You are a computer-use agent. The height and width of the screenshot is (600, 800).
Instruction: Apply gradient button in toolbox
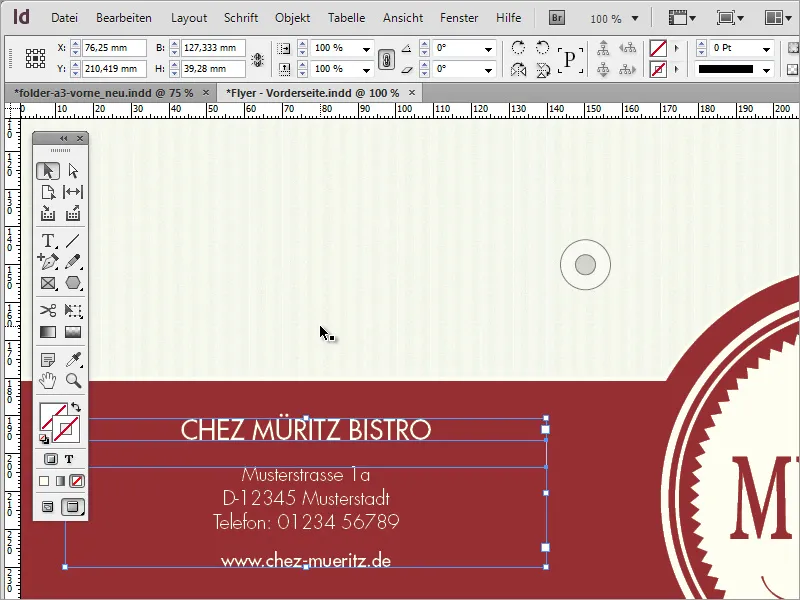[x=60, y=481]
